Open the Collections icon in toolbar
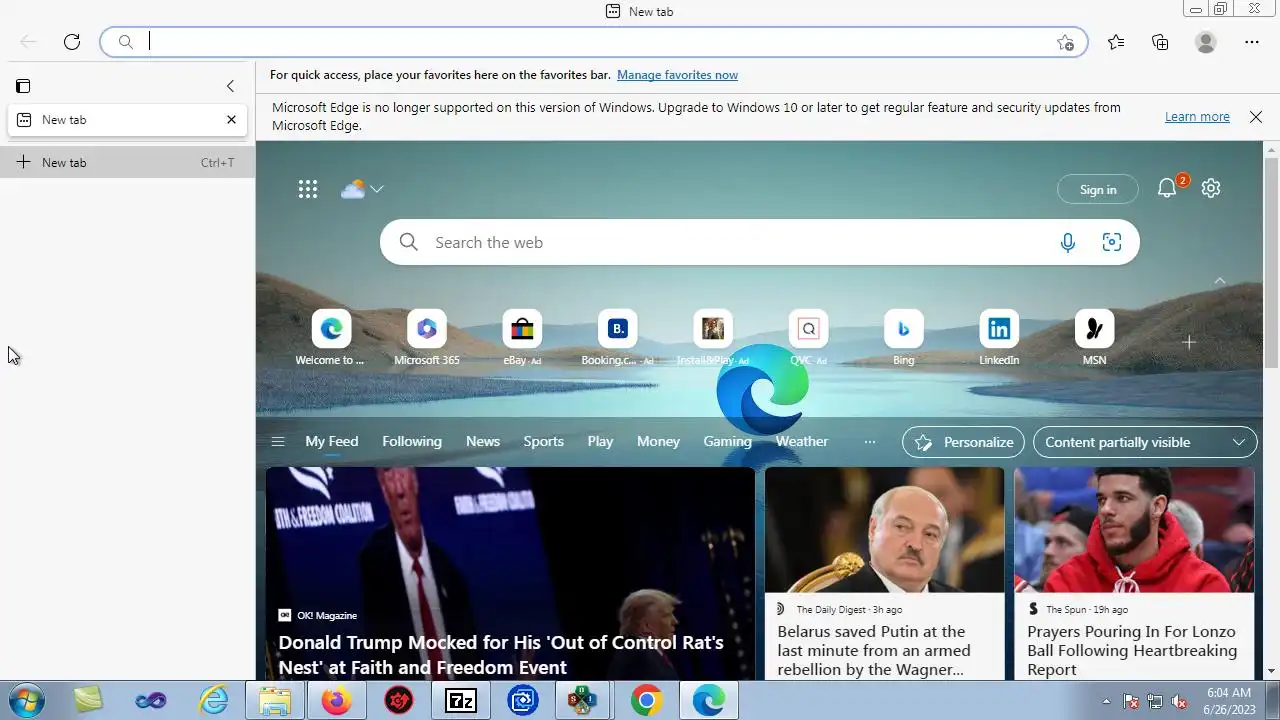 click(1160, 42)
